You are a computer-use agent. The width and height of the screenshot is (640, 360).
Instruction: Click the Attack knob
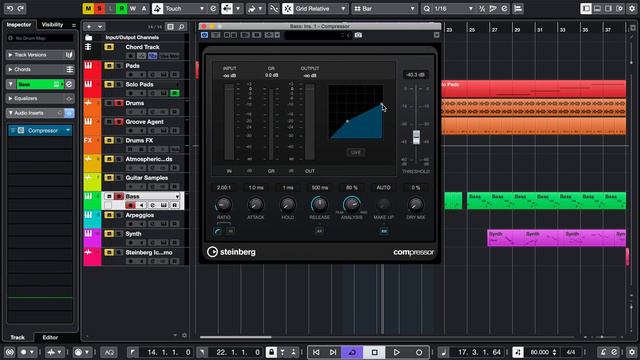tap(256, 204)
